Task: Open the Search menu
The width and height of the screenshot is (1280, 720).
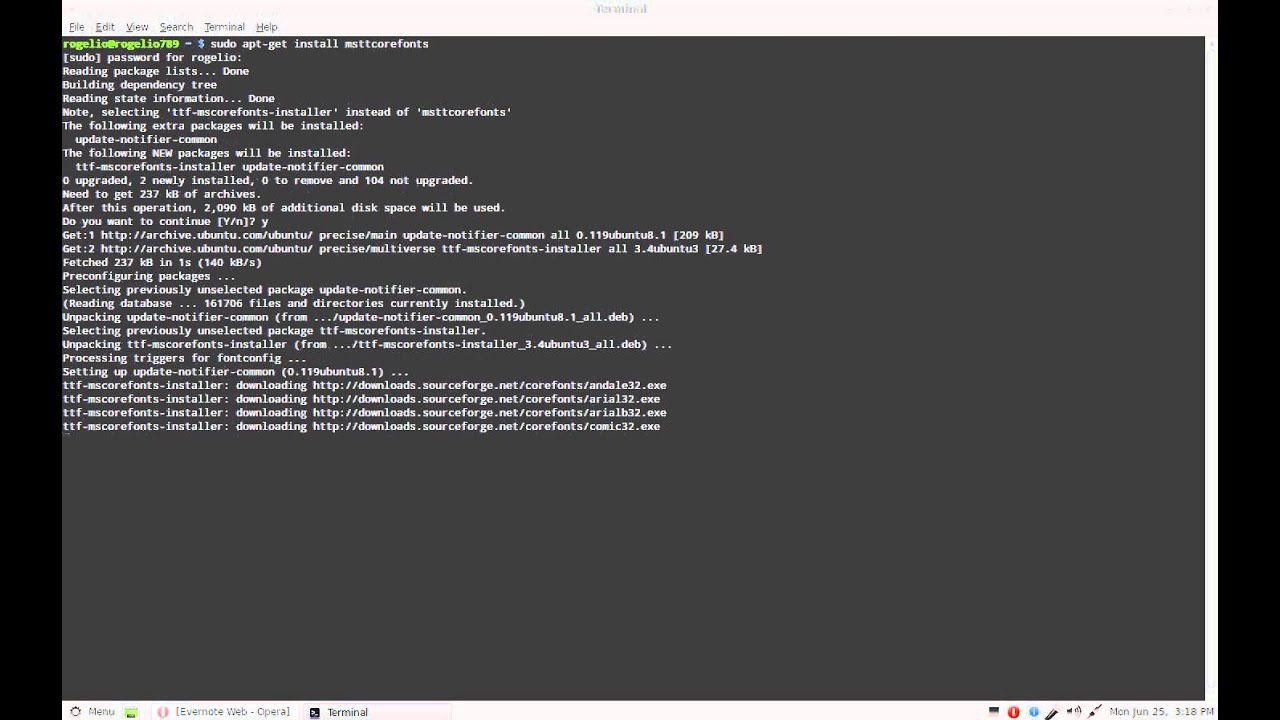Action: pos(176,27)
